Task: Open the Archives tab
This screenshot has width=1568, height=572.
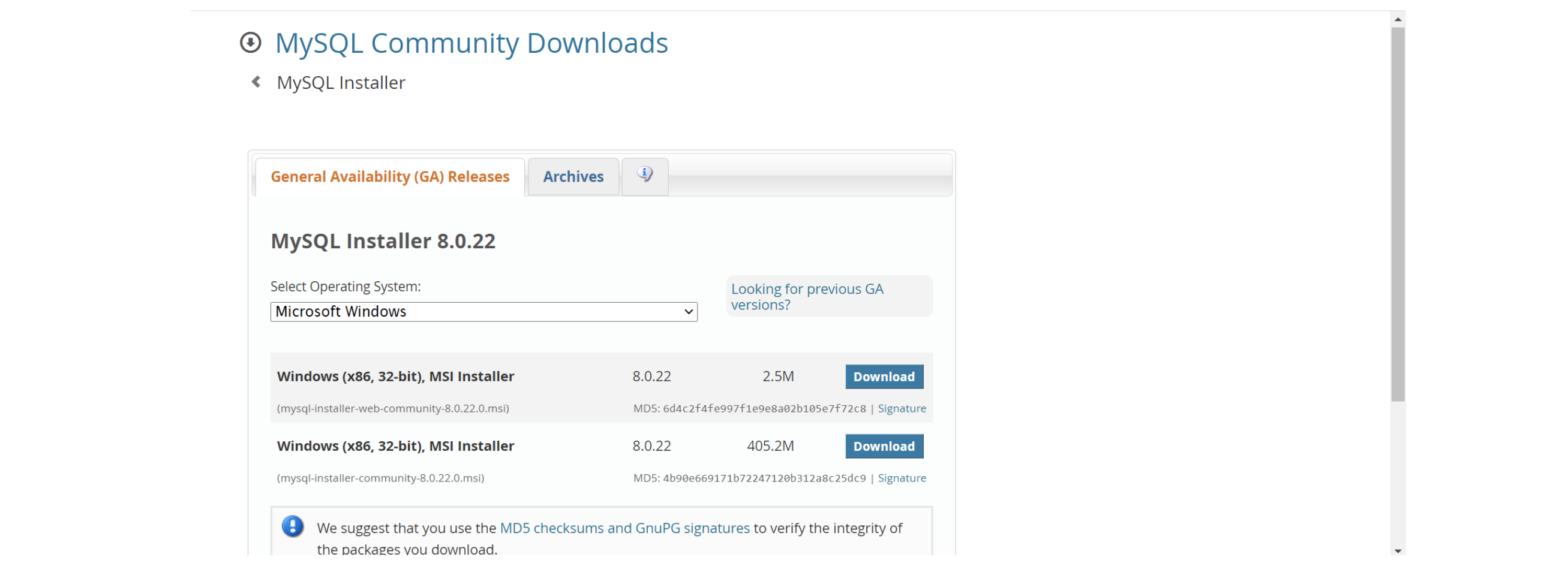Action: (573, 177)
